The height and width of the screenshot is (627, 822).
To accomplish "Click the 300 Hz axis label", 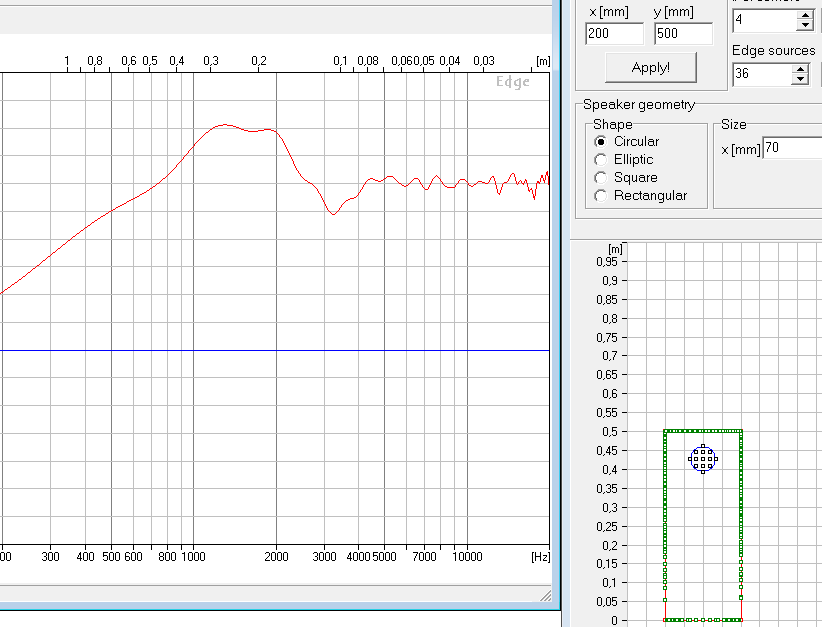I will 50,557.
